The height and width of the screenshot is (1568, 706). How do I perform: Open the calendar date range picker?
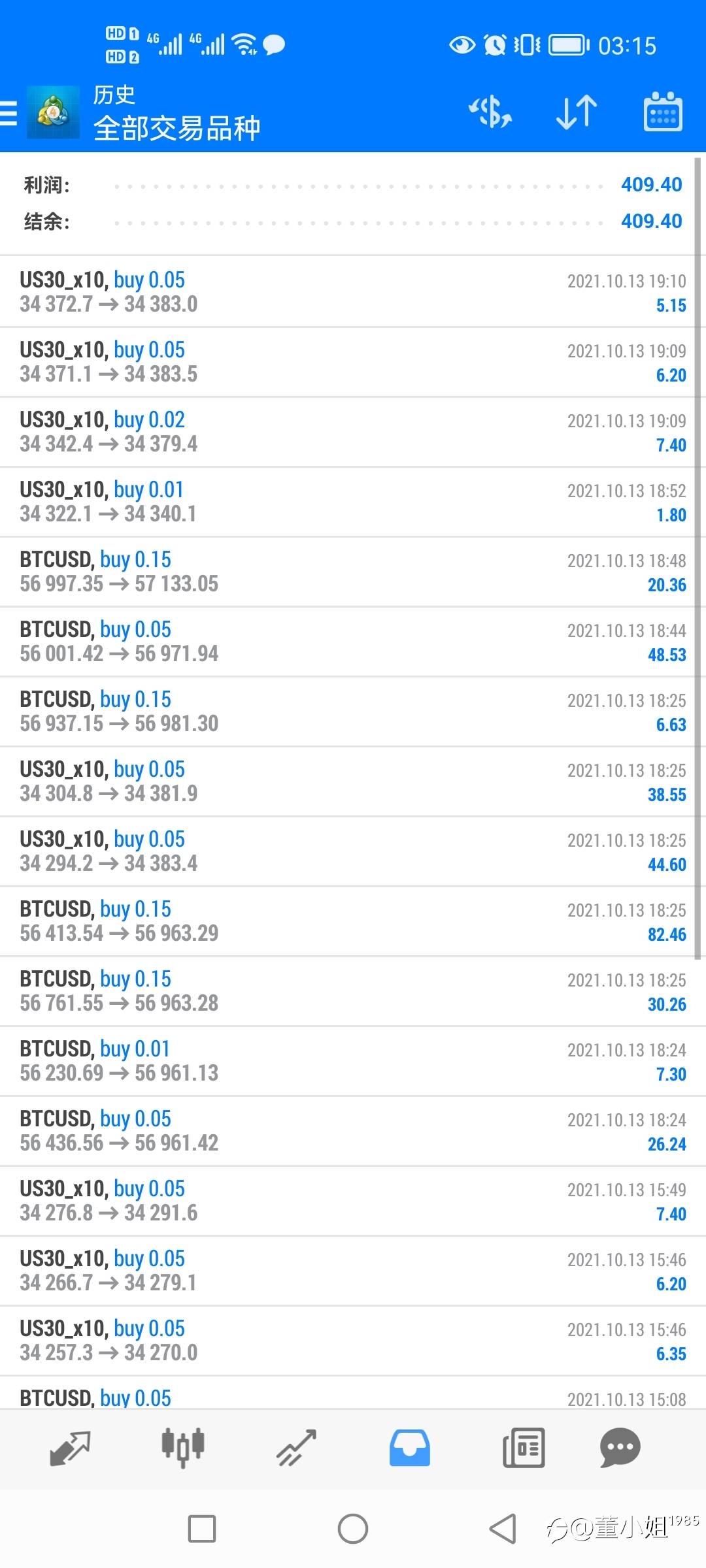(663, 112)
